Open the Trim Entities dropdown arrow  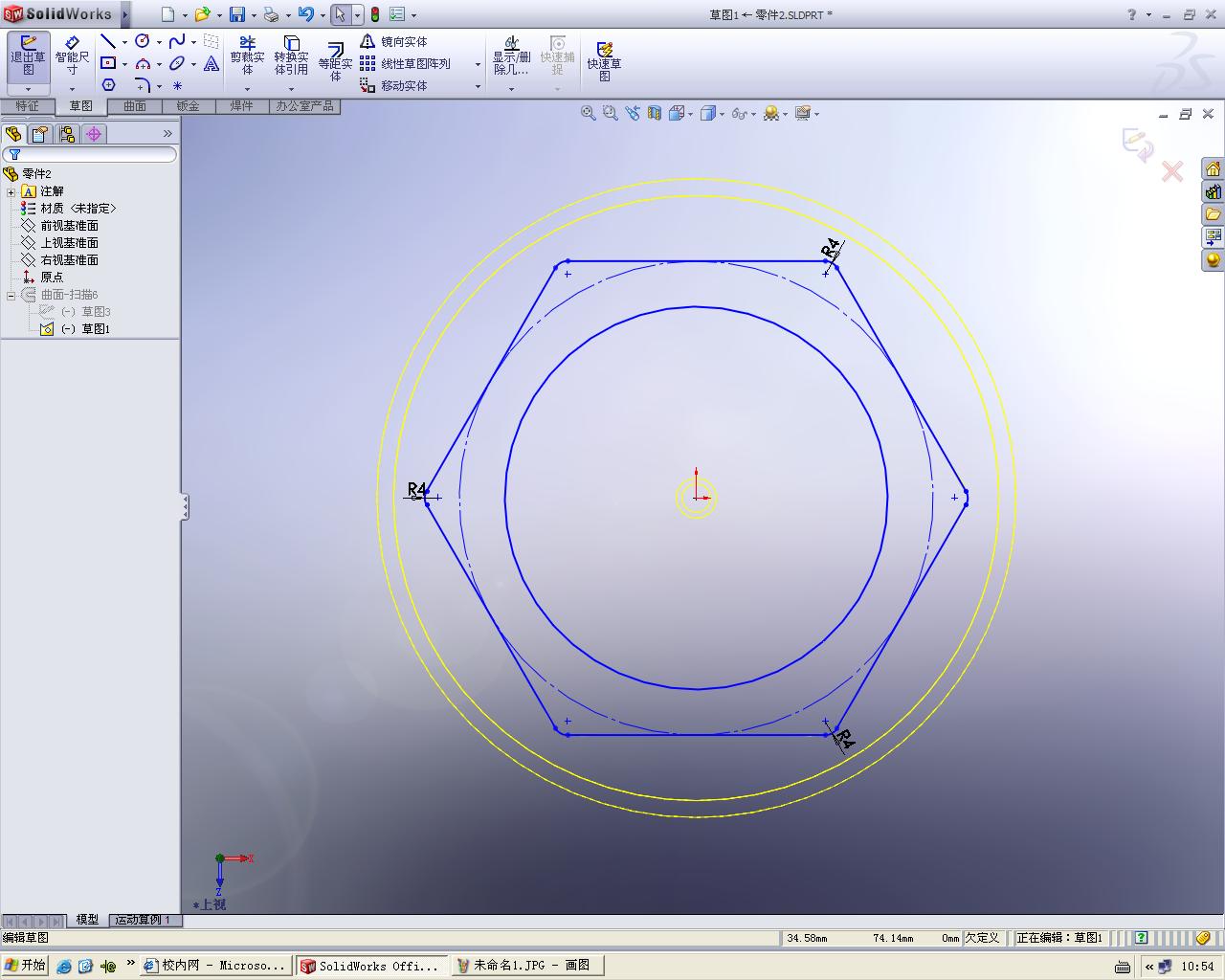click(x=247, y=89)
